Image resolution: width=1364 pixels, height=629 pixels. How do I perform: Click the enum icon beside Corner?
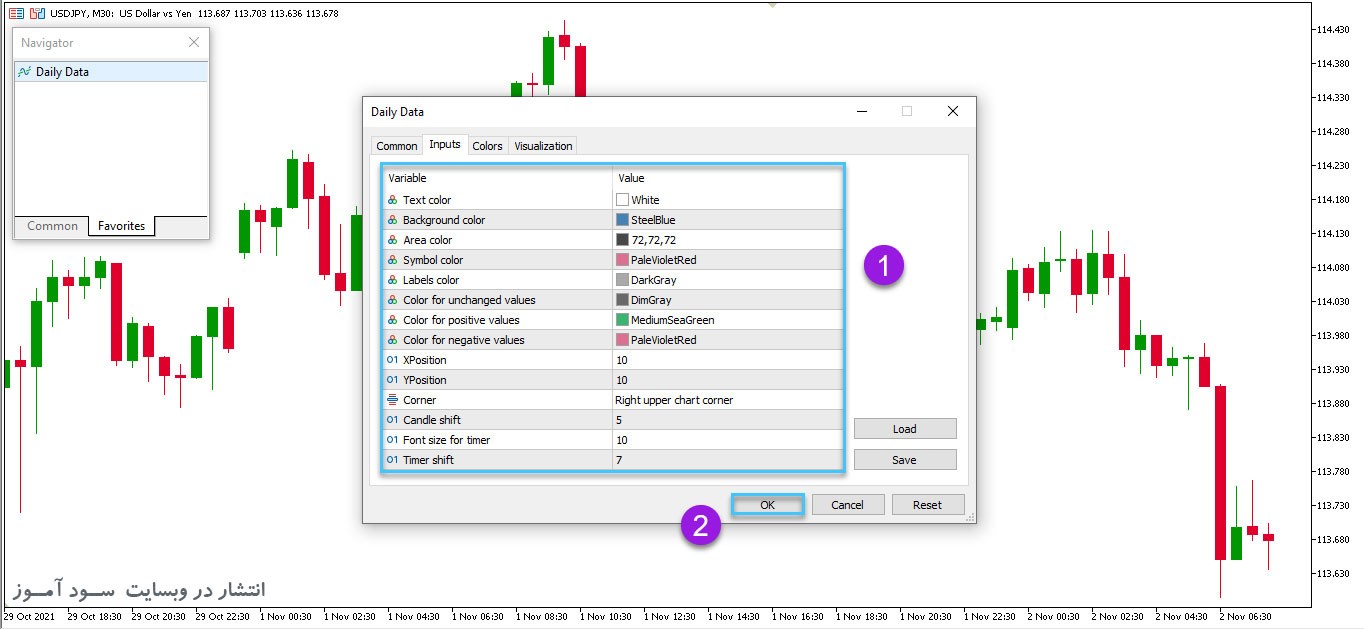click(x=392, y=400)
